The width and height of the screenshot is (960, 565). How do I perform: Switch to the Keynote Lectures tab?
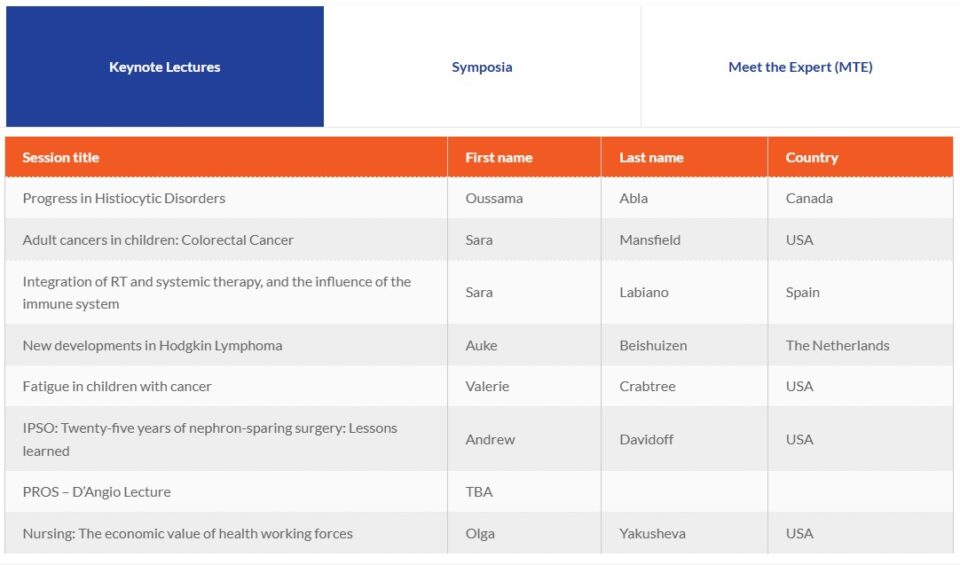165,67
